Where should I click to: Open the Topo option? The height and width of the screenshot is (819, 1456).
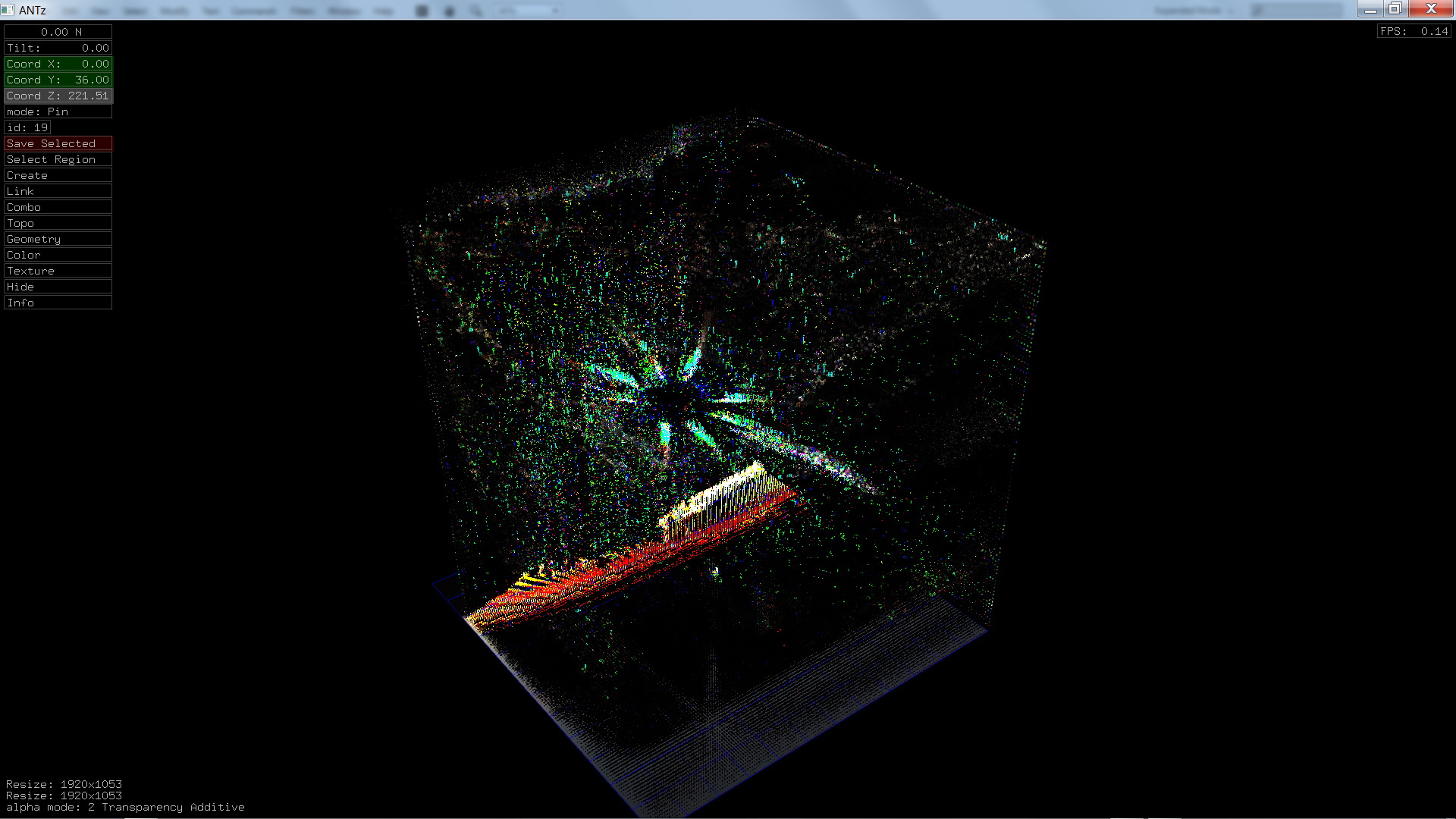(x=58, y=223)
